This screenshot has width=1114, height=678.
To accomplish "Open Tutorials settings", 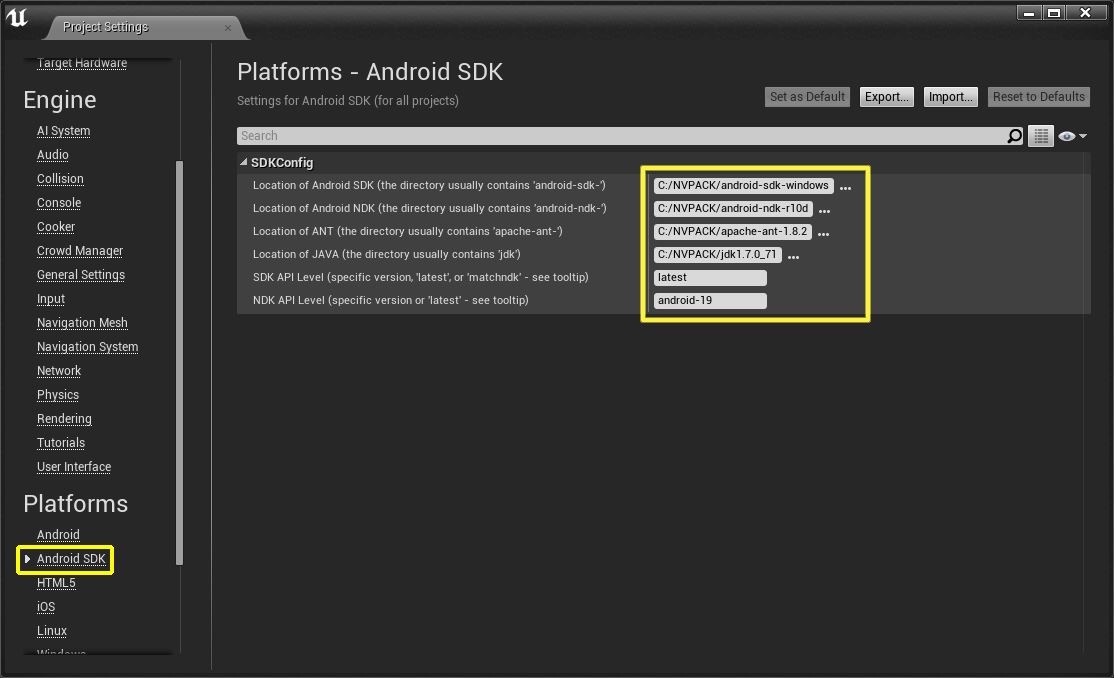I will 60,443.
